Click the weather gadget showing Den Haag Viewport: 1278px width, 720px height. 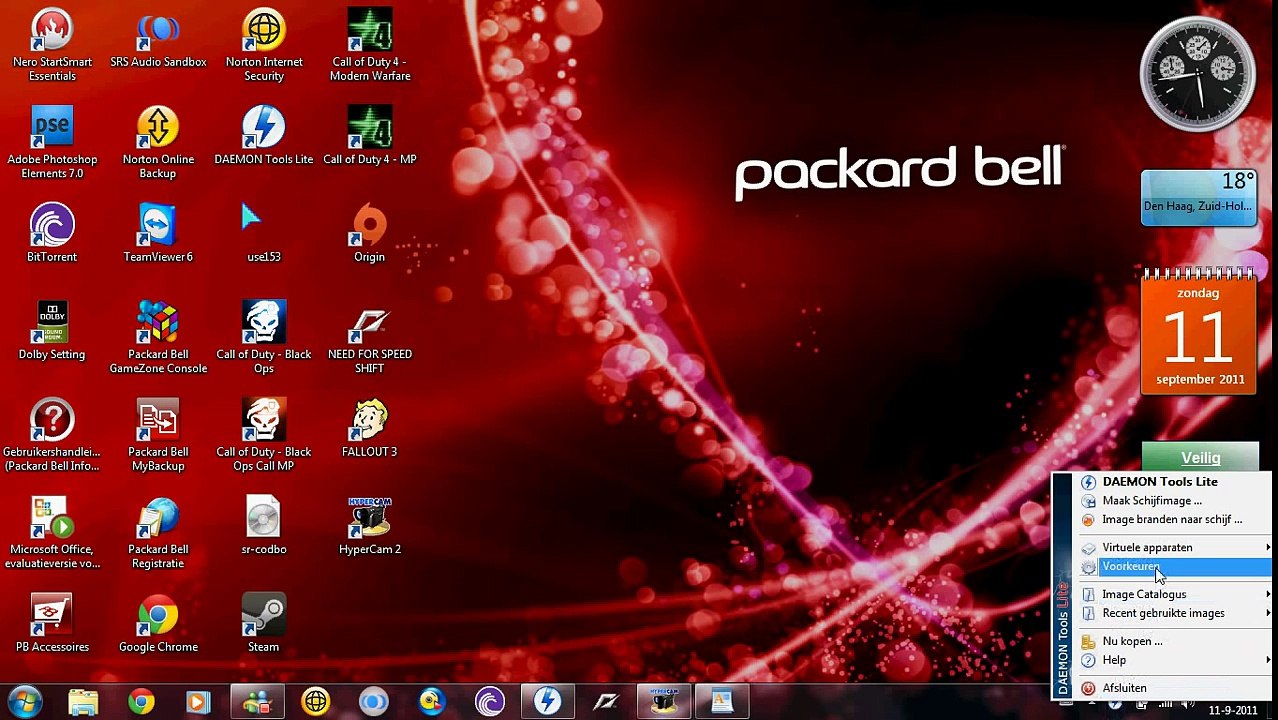(1199, 197)
